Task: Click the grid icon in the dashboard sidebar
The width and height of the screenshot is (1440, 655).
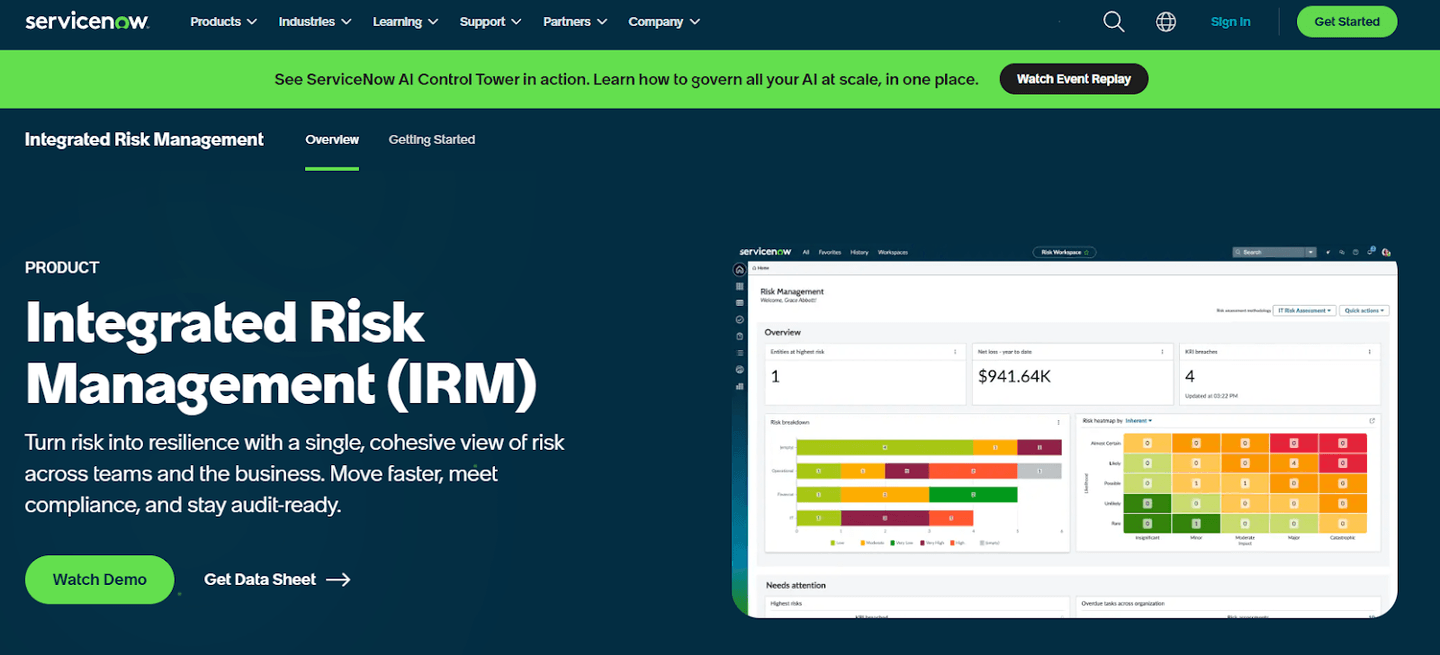Action: pyautogui.click(x=739, y=286)
